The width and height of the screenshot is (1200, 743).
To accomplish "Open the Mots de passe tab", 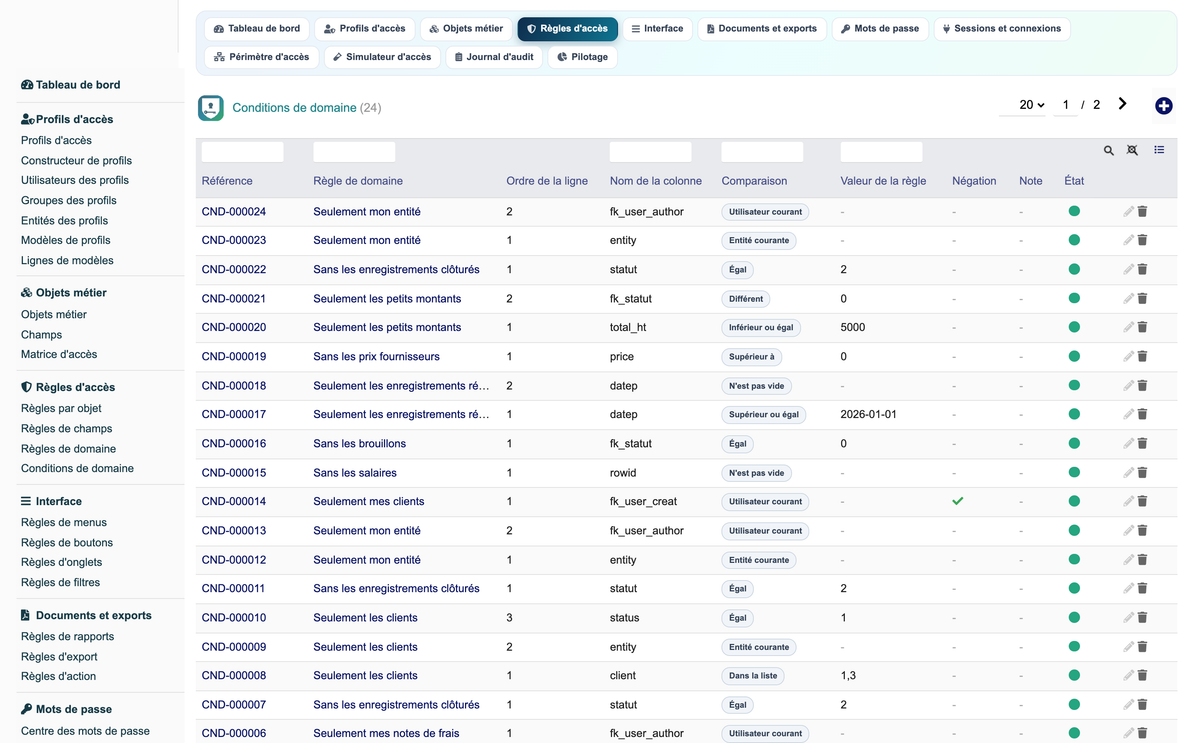I will 880,29.
